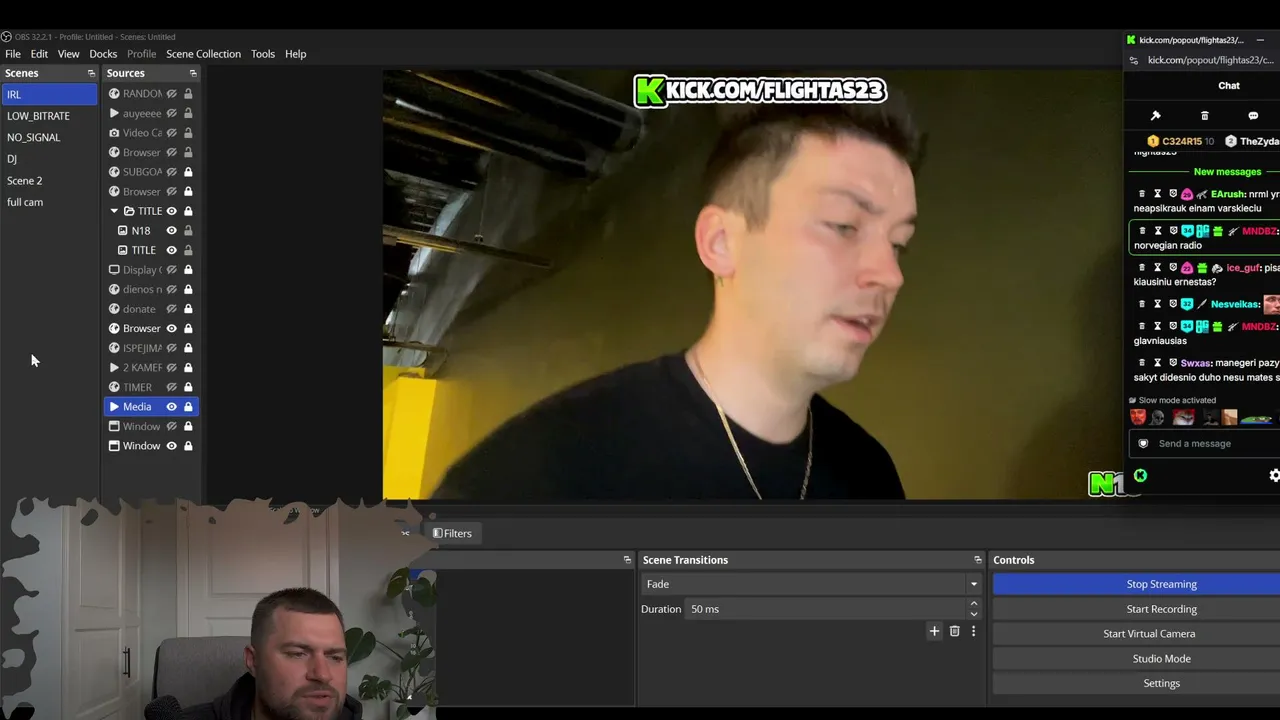Image resolution: width=1280 pixels, height=720 pixels.
Task: Select the IRL scene
Action: click(x=49, y=94)
